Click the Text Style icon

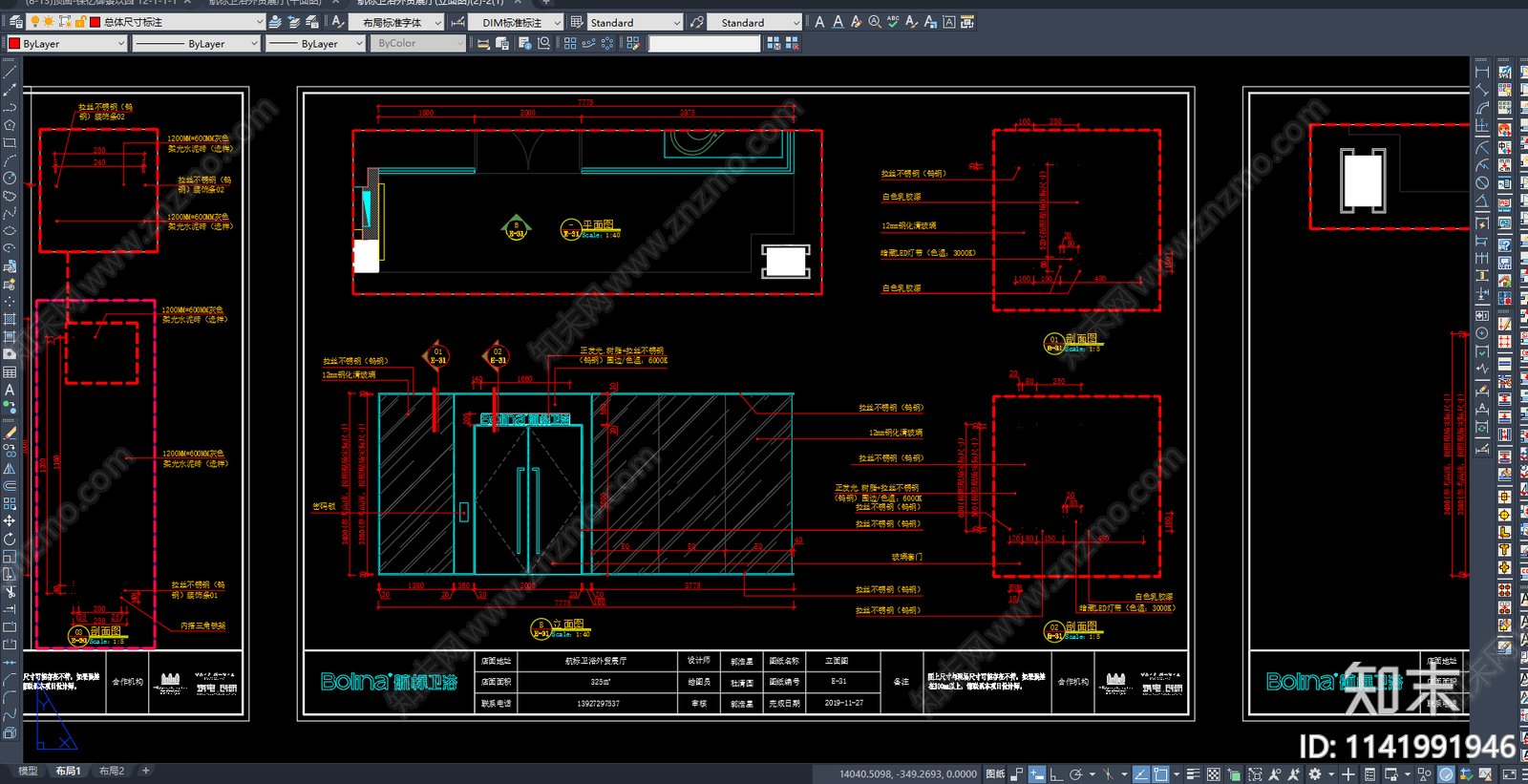[x=338, y=21]
